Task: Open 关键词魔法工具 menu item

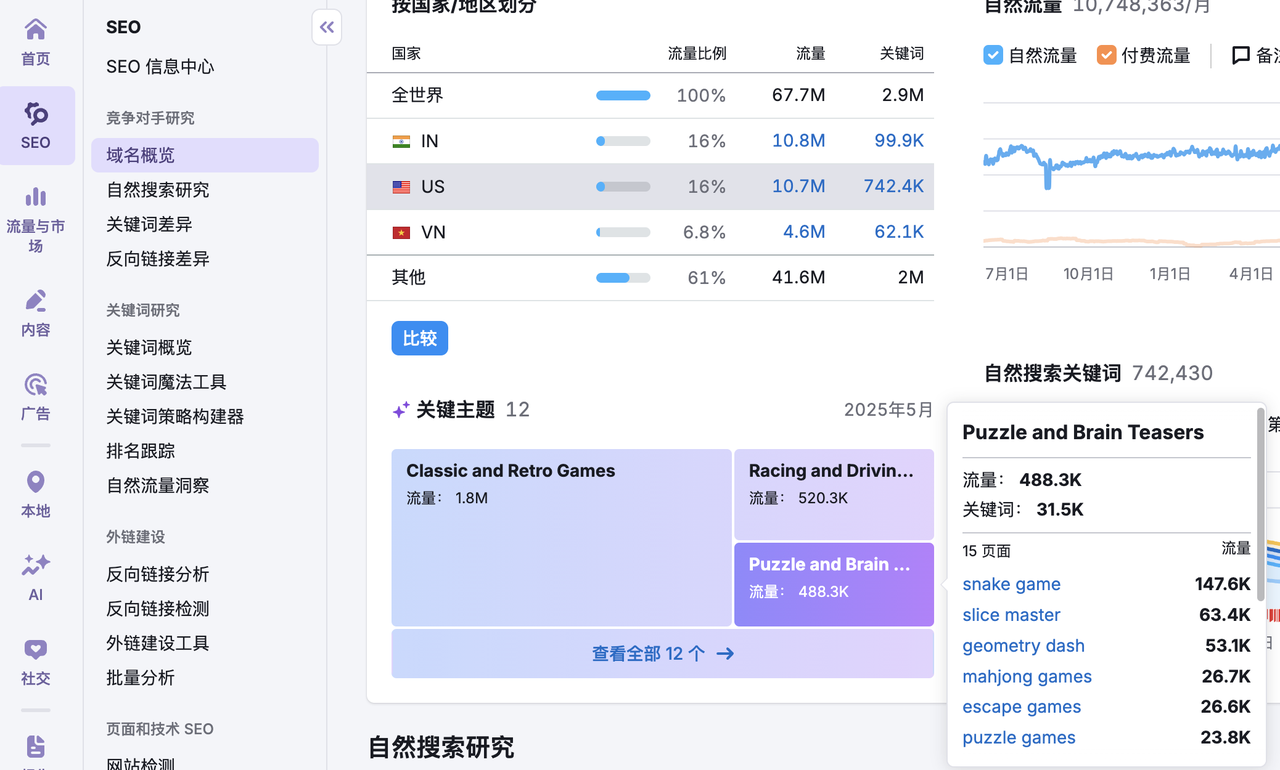Action: click(166, 382)
